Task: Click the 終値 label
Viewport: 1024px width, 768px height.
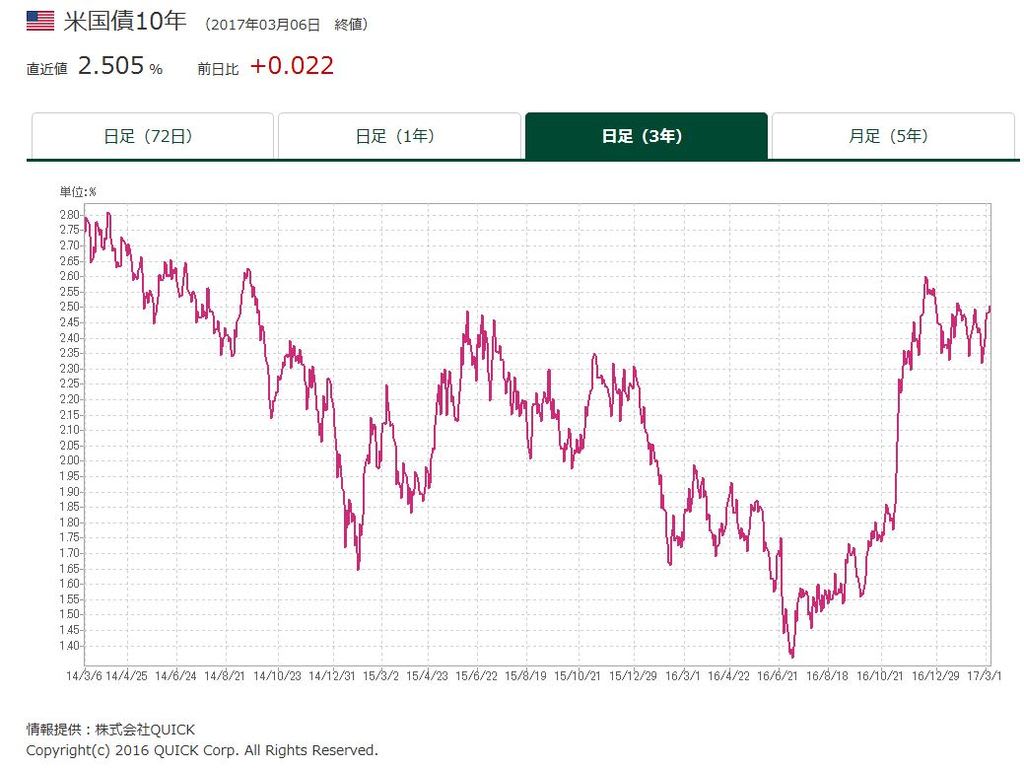Action: point(347,25)
